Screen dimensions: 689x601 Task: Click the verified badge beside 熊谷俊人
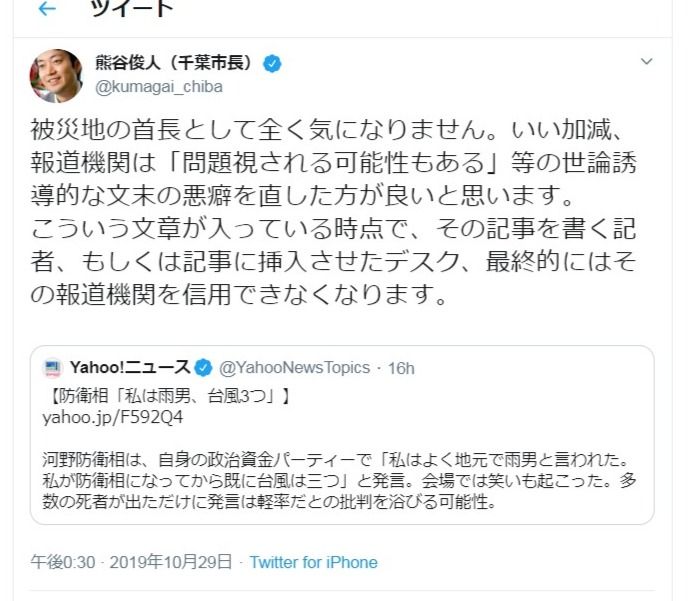271,64
